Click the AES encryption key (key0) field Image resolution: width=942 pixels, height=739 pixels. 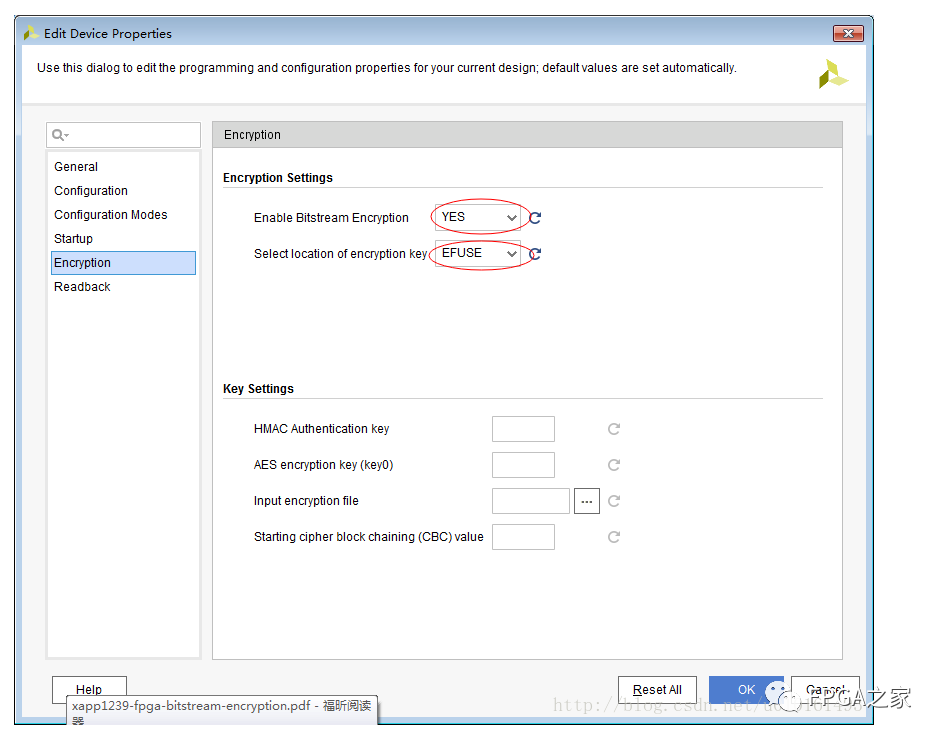(523, 465)
